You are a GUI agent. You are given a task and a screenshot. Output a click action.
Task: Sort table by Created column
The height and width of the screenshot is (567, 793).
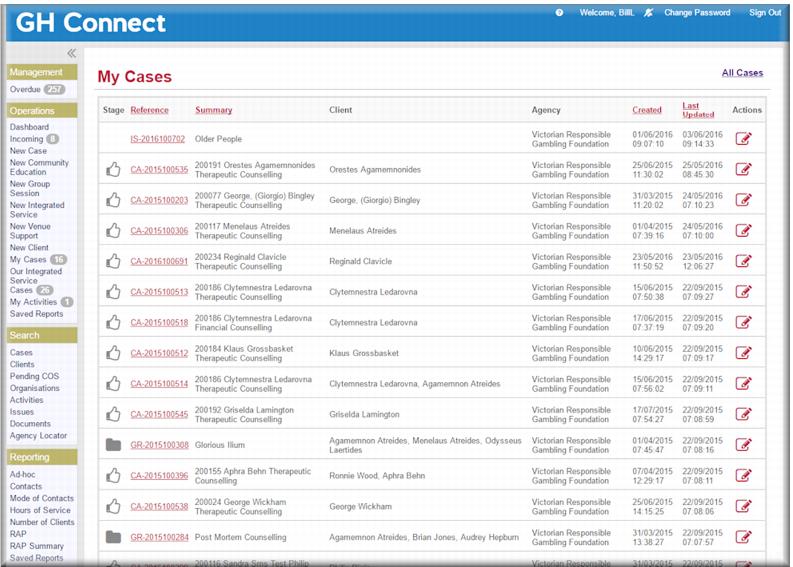click(647, 110)
